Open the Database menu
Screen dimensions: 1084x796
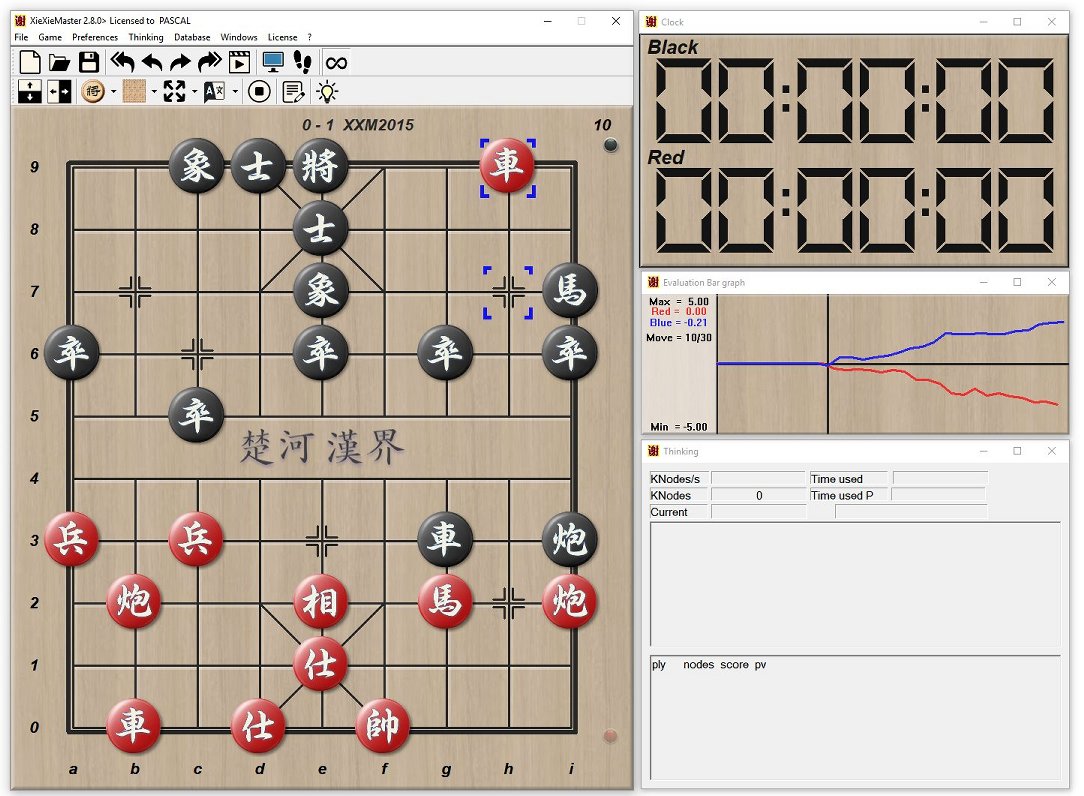tap(192, 37)
